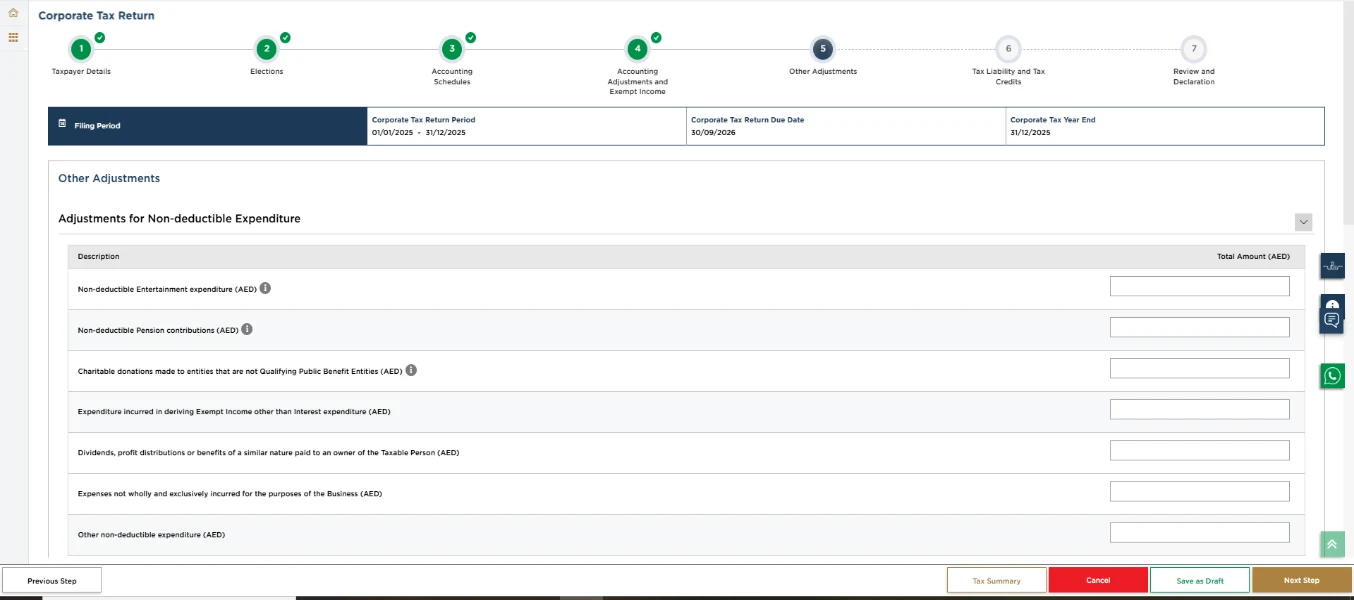Open the top dark floating widget icon
This screenshot has width=1354, height=600.
point(1332,266)
